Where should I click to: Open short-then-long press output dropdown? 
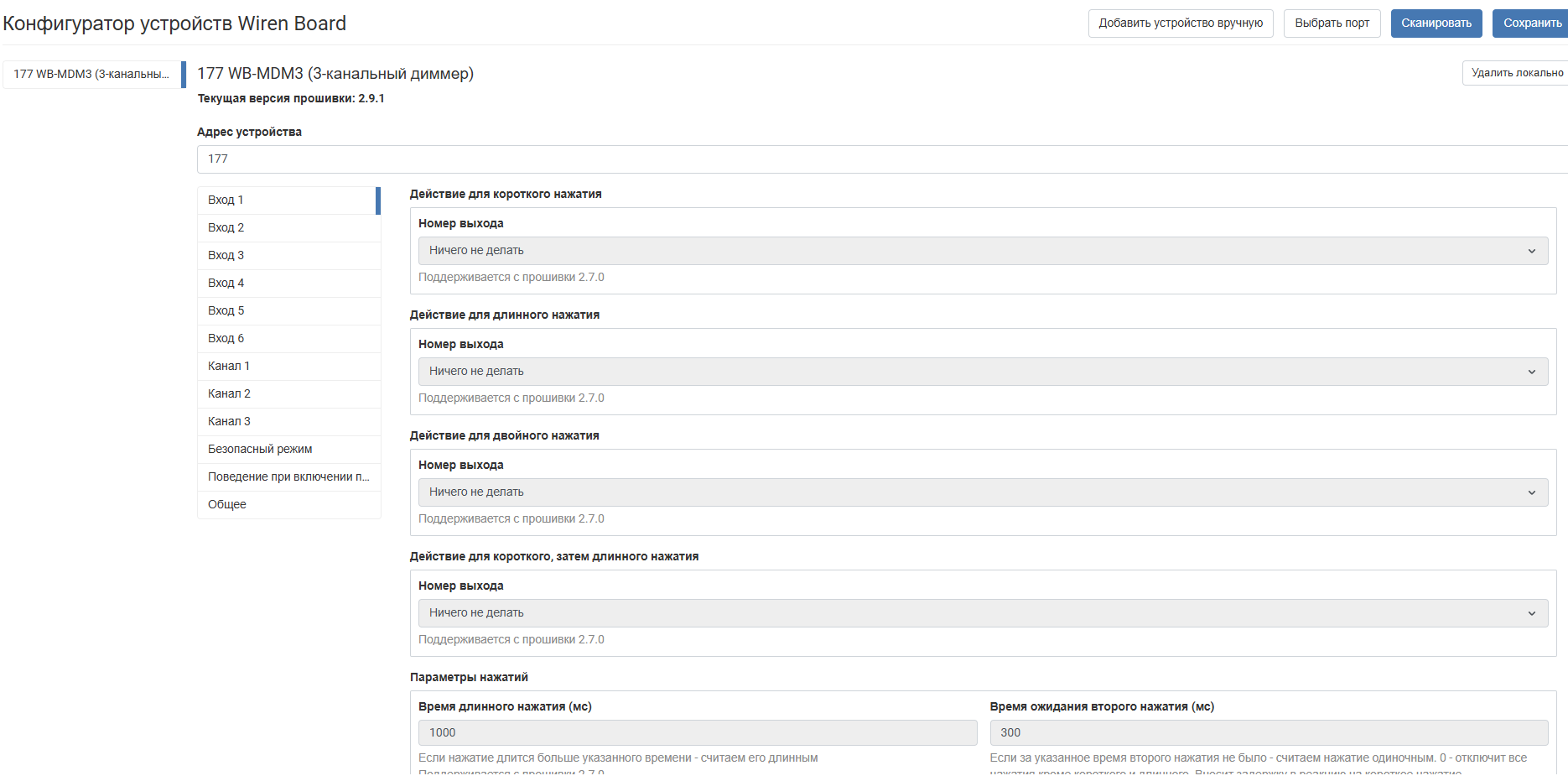tap(982, 613)
